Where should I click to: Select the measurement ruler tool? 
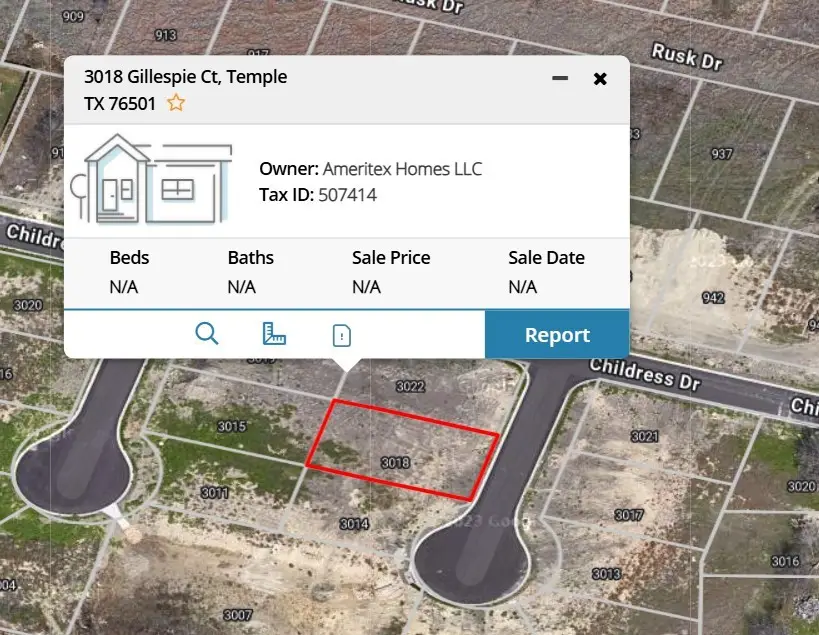[273, 334]
